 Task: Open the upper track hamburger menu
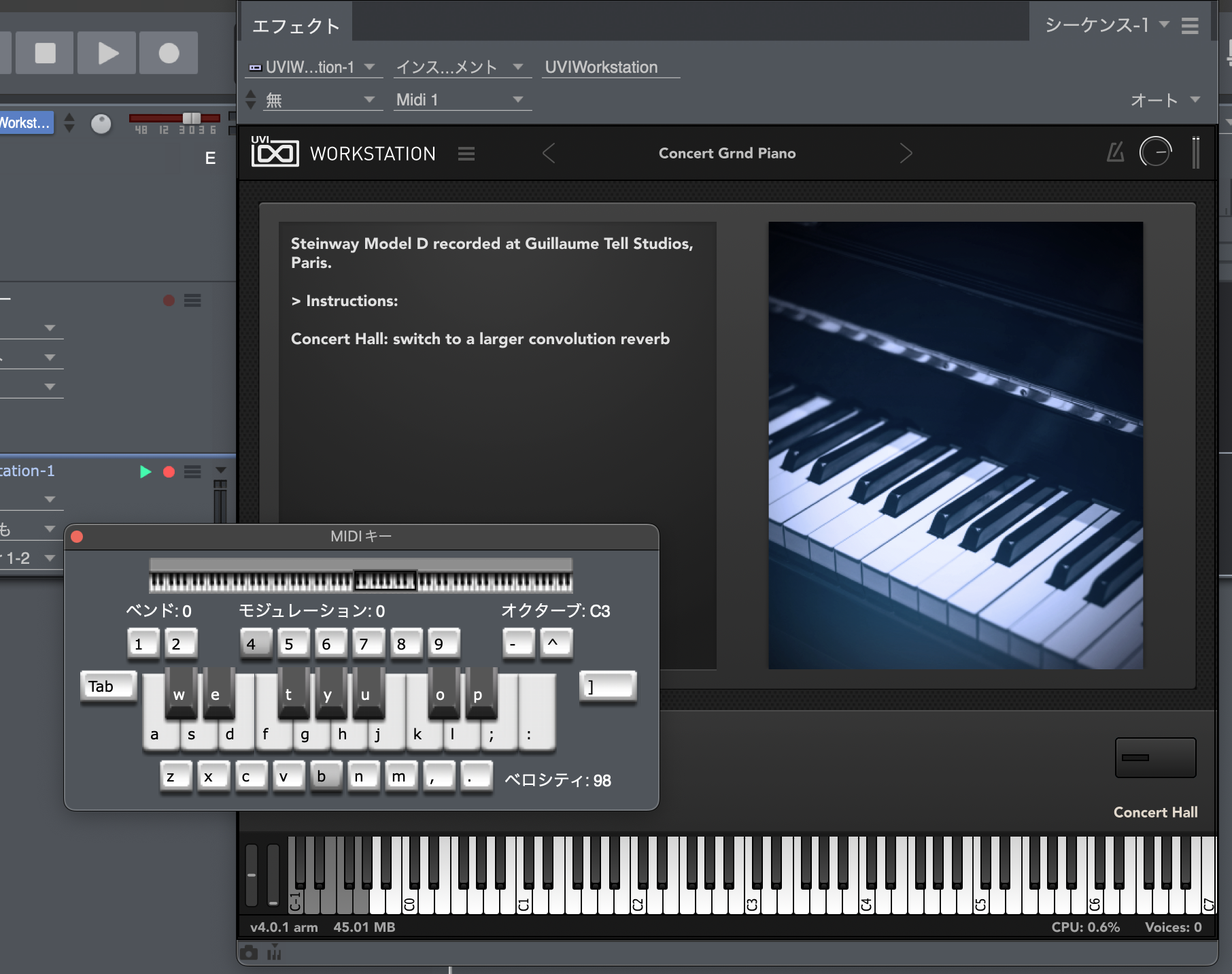click(x=192, y=301)
